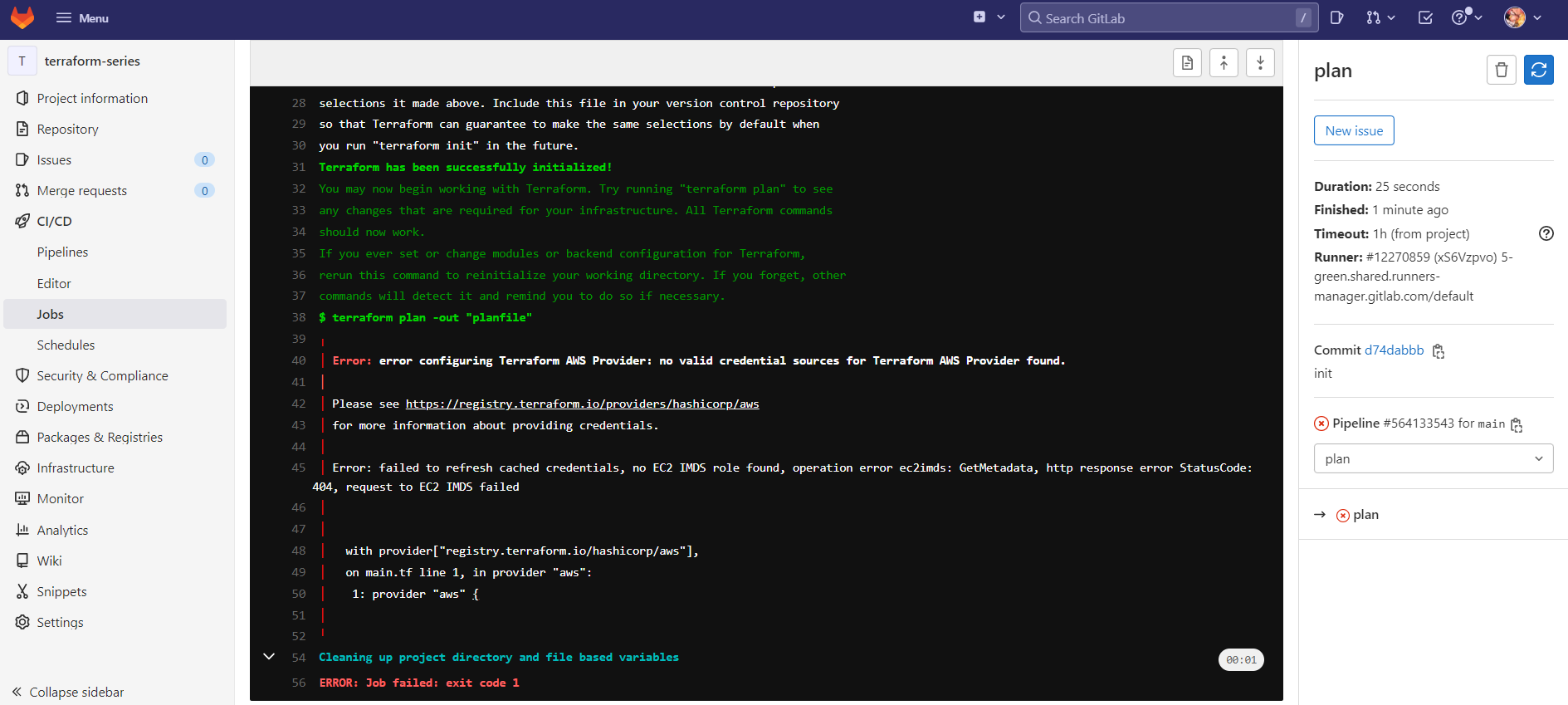Click the New issue button
This screenshot has width=1568, height=705.
1354,130
